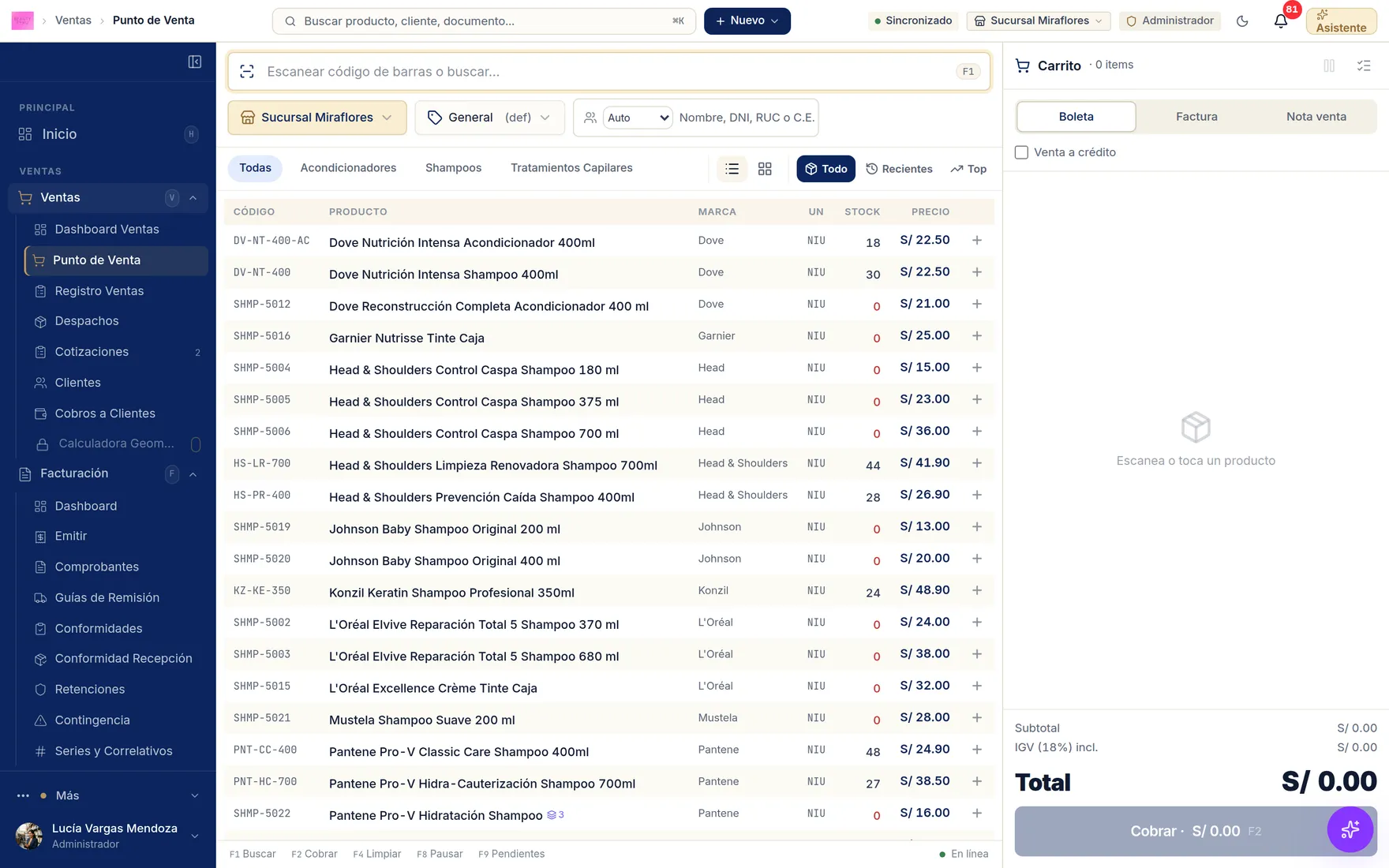1389x868 pixels.
Task: Open the Sucursal Miraflores POS branch dropdown
Action: [317, 118]
